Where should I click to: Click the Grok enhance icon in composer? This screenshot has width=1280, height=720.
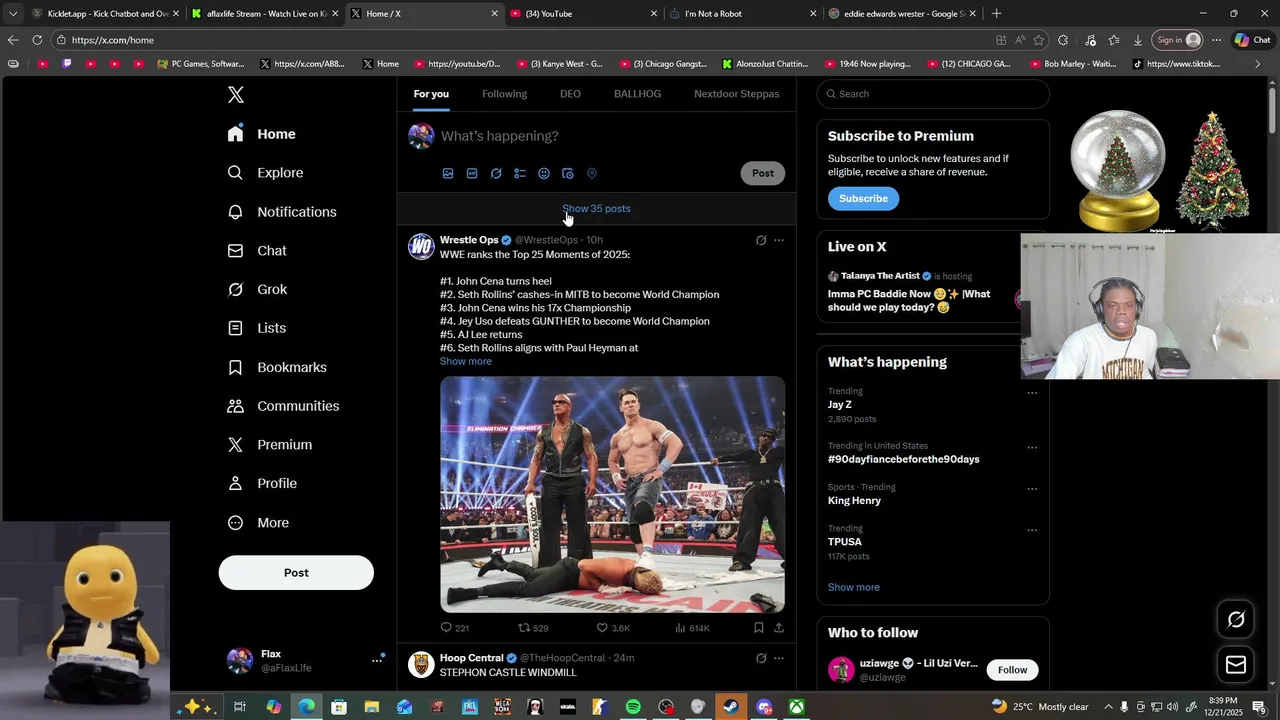click(x=496, y=173)
